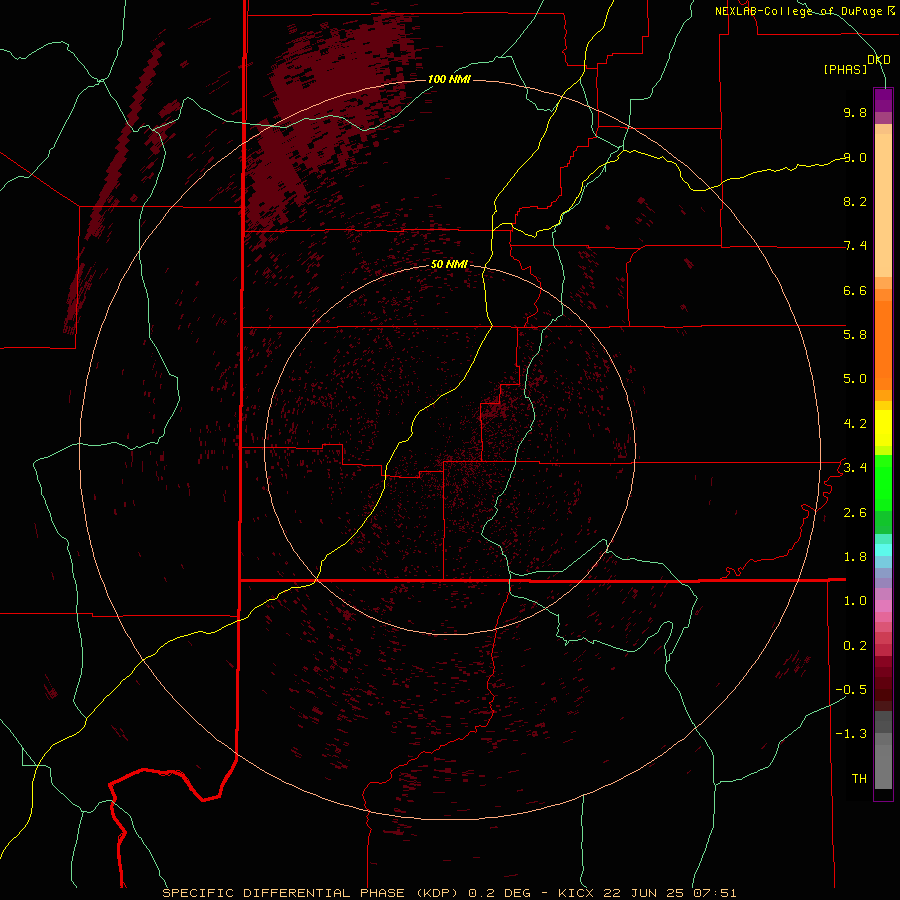Image resolution: width=900 pixels, height=900 pixels.
Task: Pick the orange segment of the color bar
Action: click(883, 346)
